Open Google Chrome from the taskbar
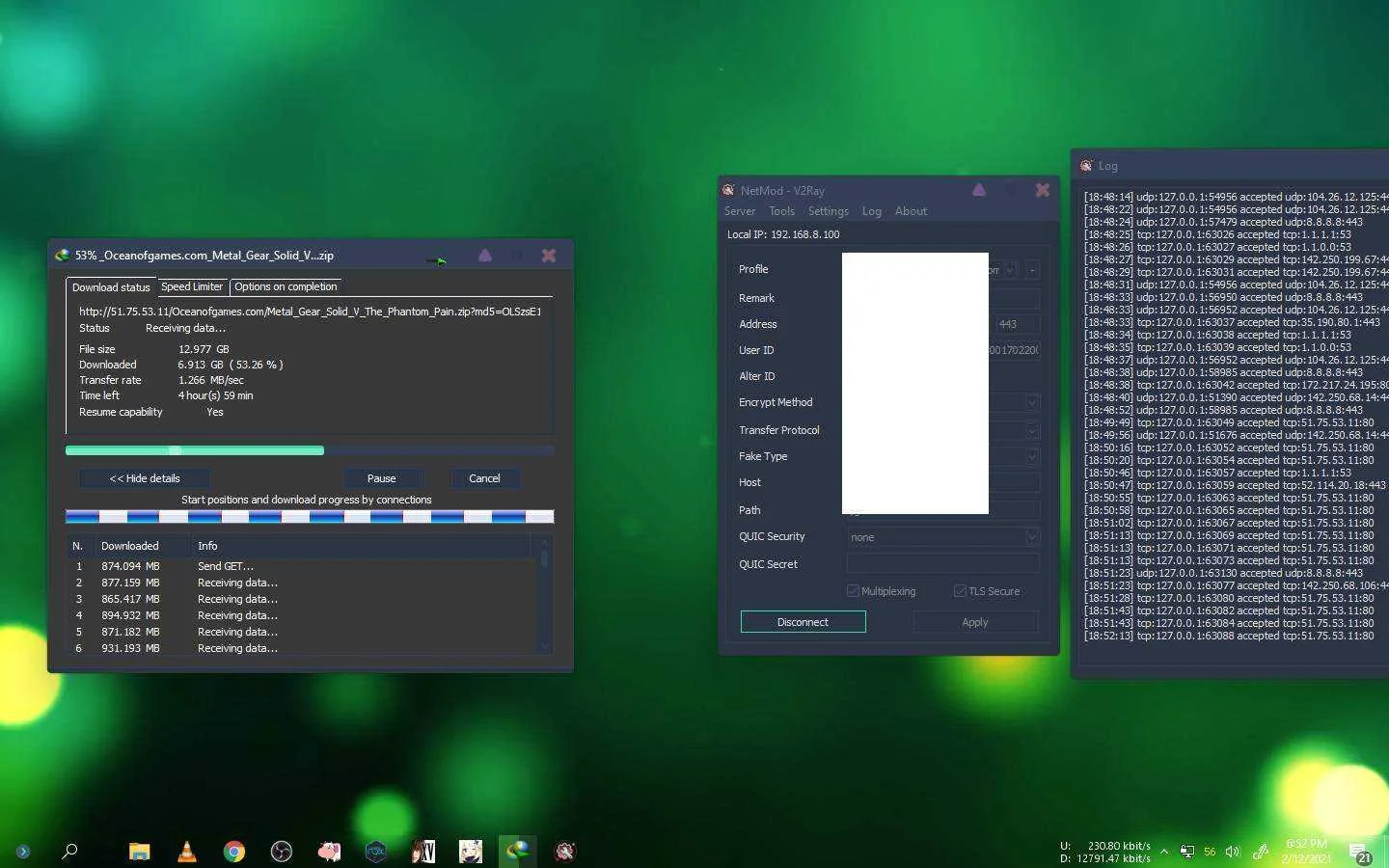The image size is (1389, 868). point(233,851)
